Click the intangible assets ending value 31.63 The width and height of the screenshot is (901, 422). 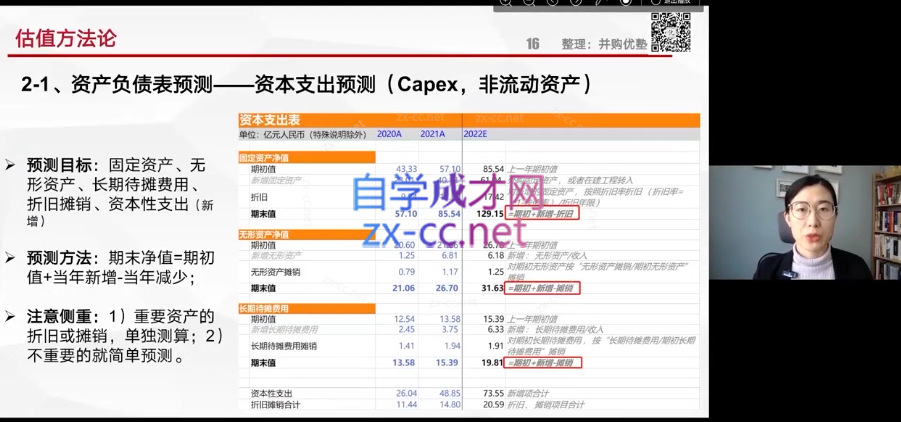click(x=493, y=288)
